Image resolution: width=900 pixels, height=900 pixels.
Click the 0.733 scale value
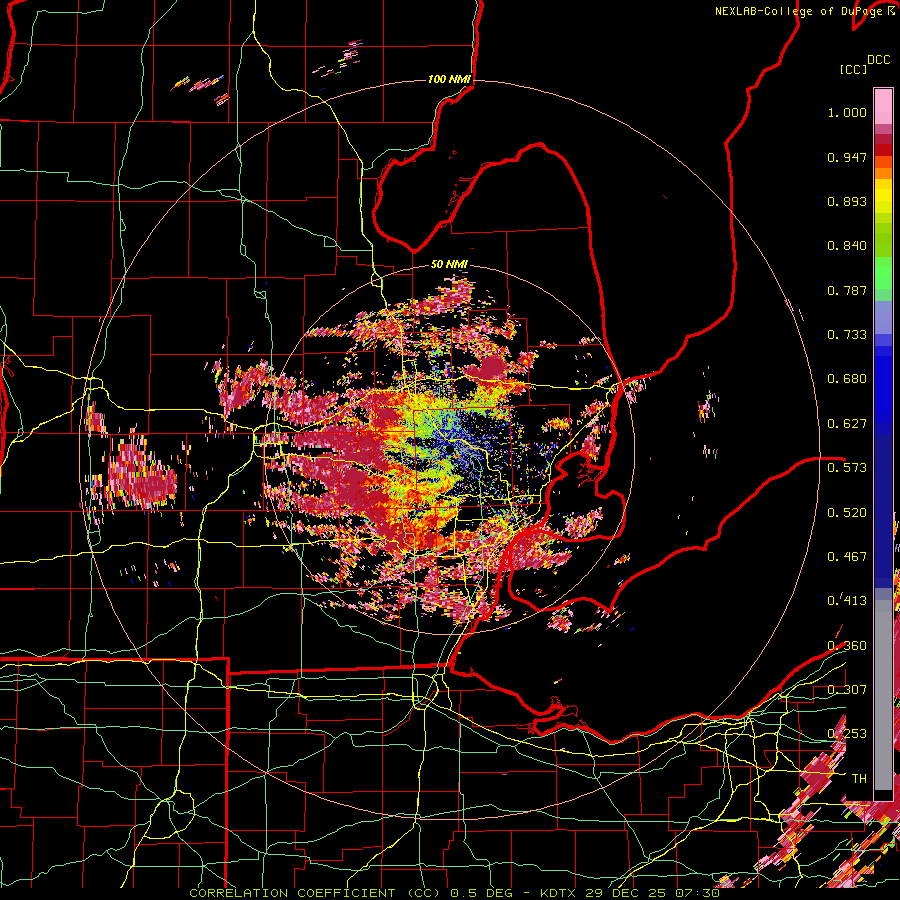847,335
